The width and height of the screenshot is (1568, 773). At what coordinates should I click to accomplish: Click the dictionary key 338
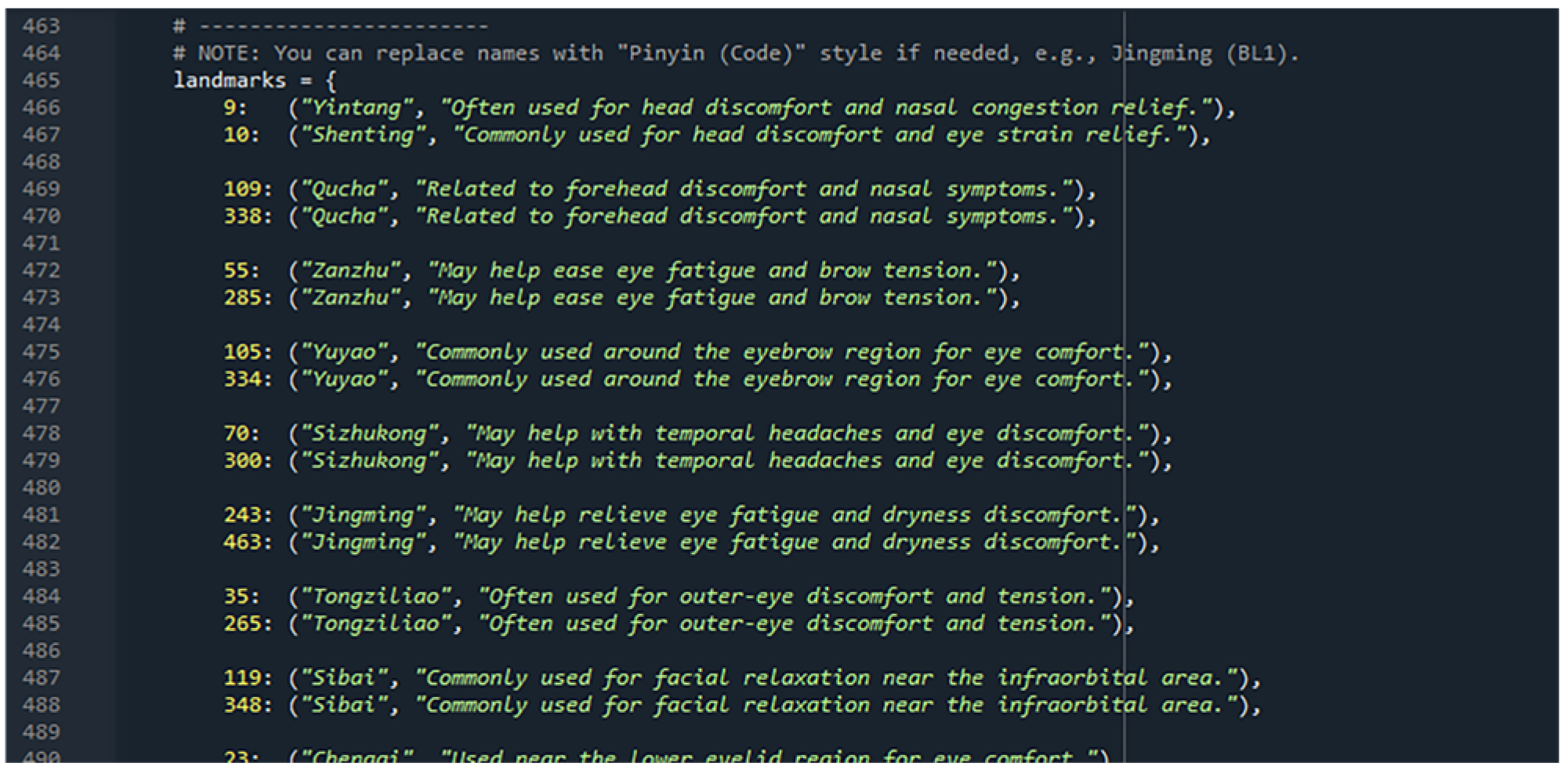tap(242, 216)
